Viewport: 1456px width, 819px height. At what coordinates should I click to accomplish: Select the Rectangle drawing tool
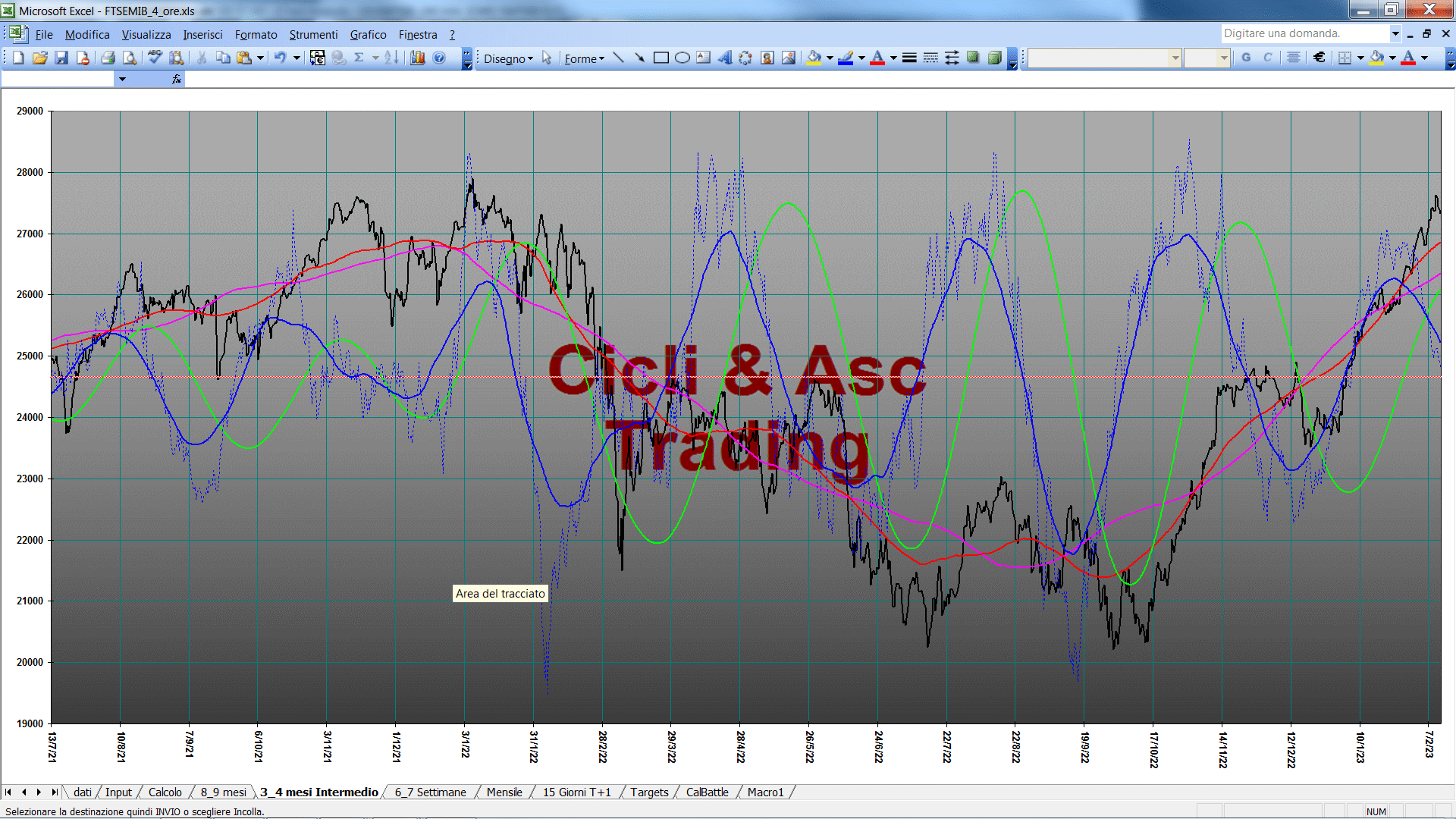[x=661, y=58]
